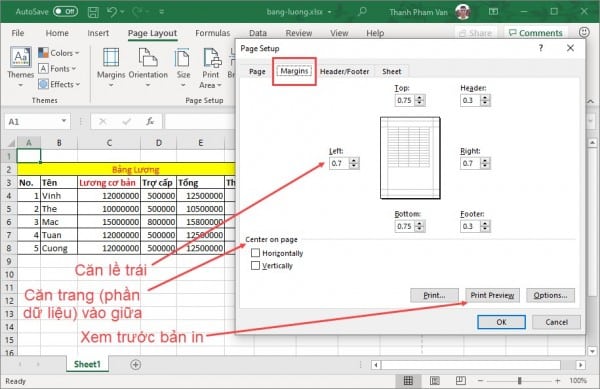
Task: Expand the Colors theme dropdown
Action: [x=77, y=53]
